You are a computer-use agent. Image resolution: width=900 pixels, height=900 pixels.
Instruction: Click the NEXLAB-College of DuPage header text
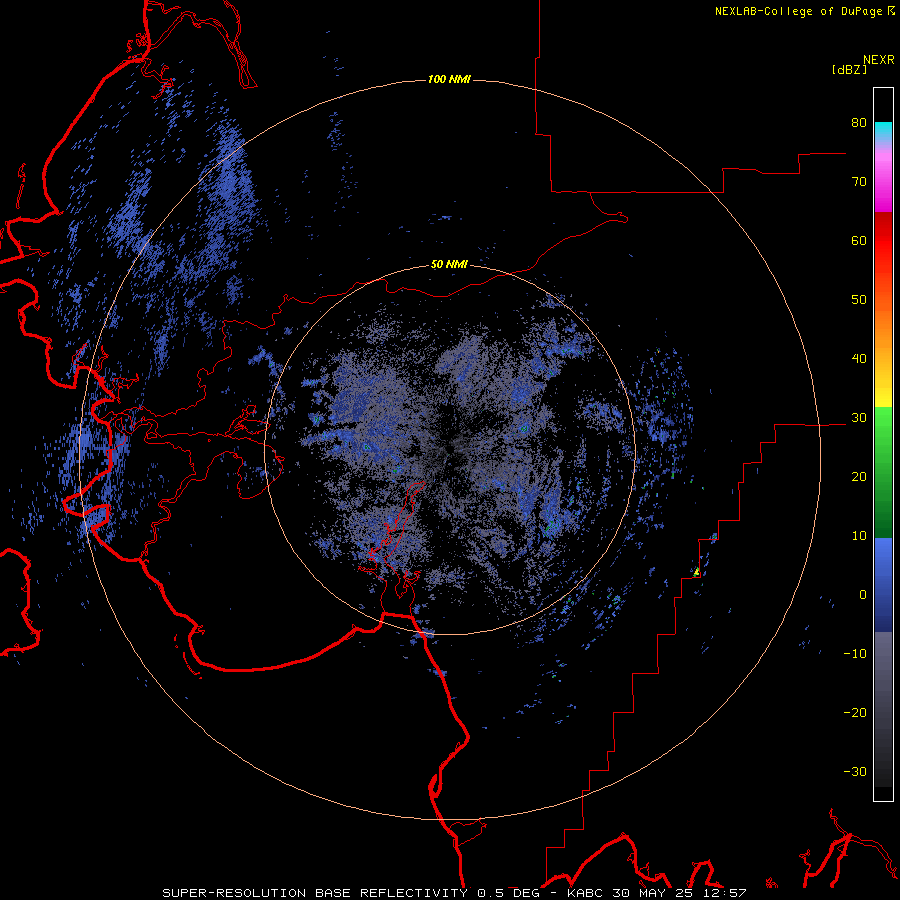pos(799,11)
